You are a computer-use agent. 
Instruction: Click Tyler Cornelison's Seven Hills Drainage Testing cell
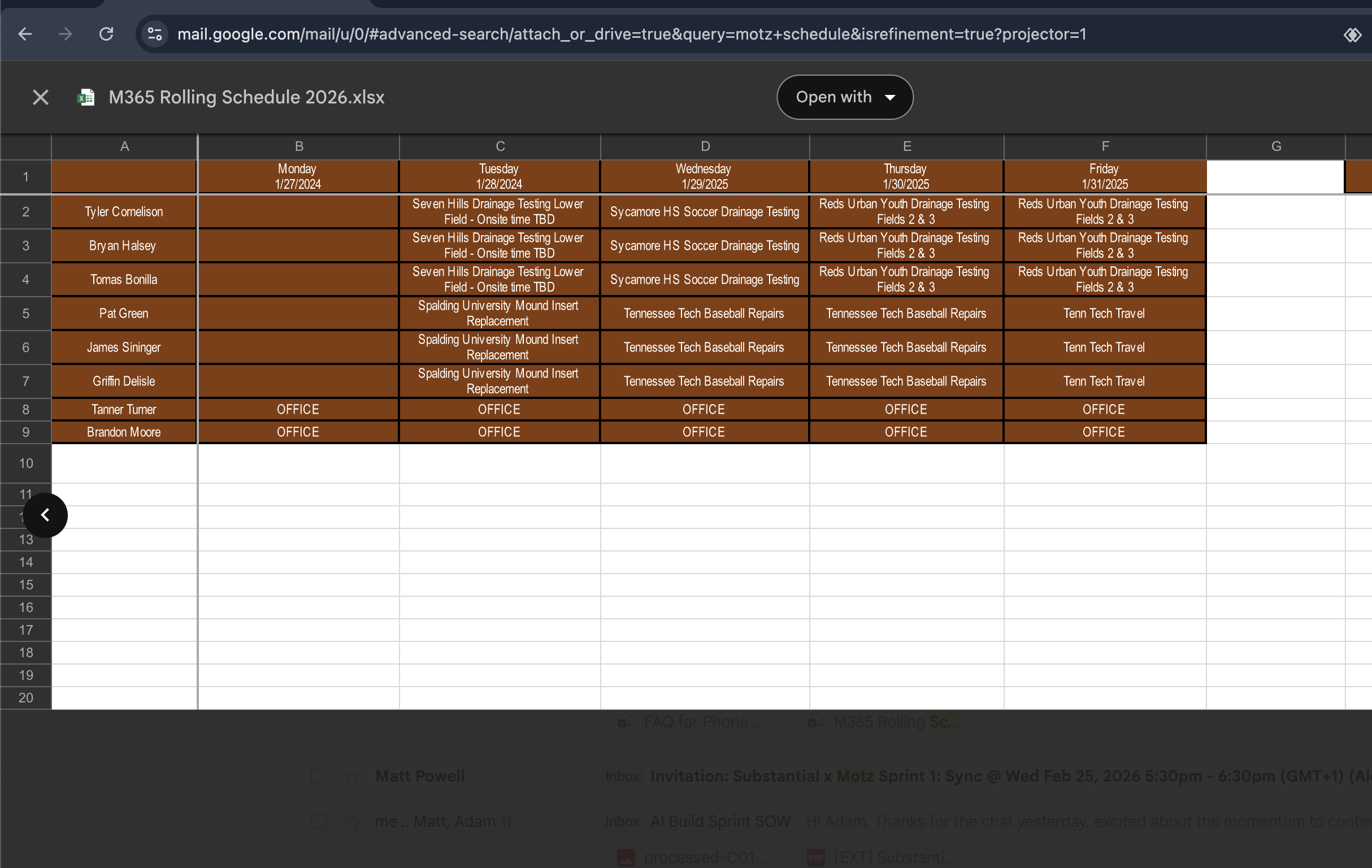coord(500,212)
